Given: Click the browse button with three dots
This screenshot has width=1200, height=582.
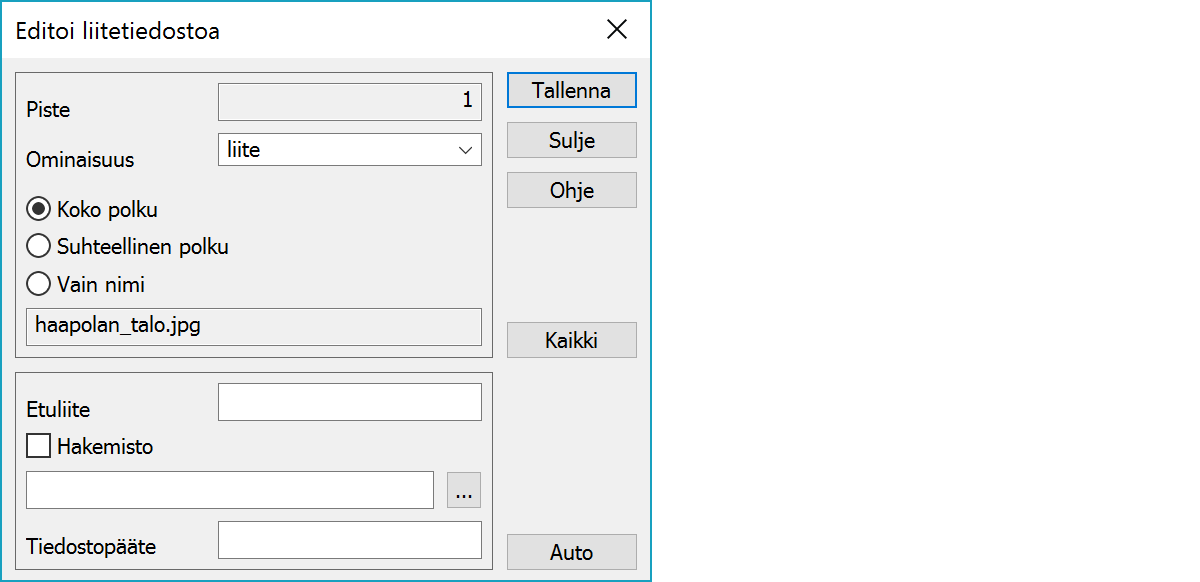Looking at the screenshot, I should [x=464, y=490].
